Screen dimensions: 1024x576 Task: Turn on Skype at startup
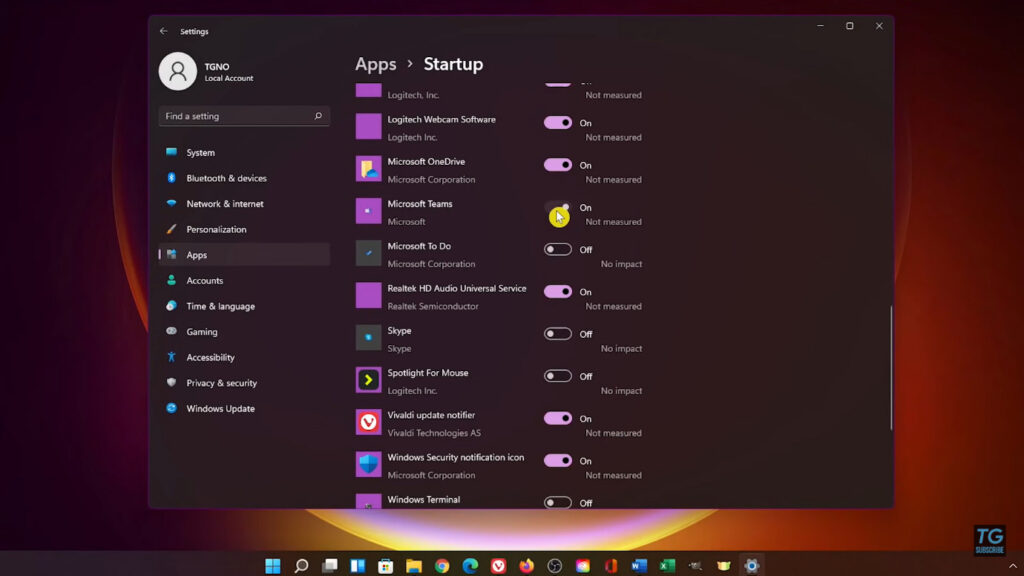coord(558,334)
